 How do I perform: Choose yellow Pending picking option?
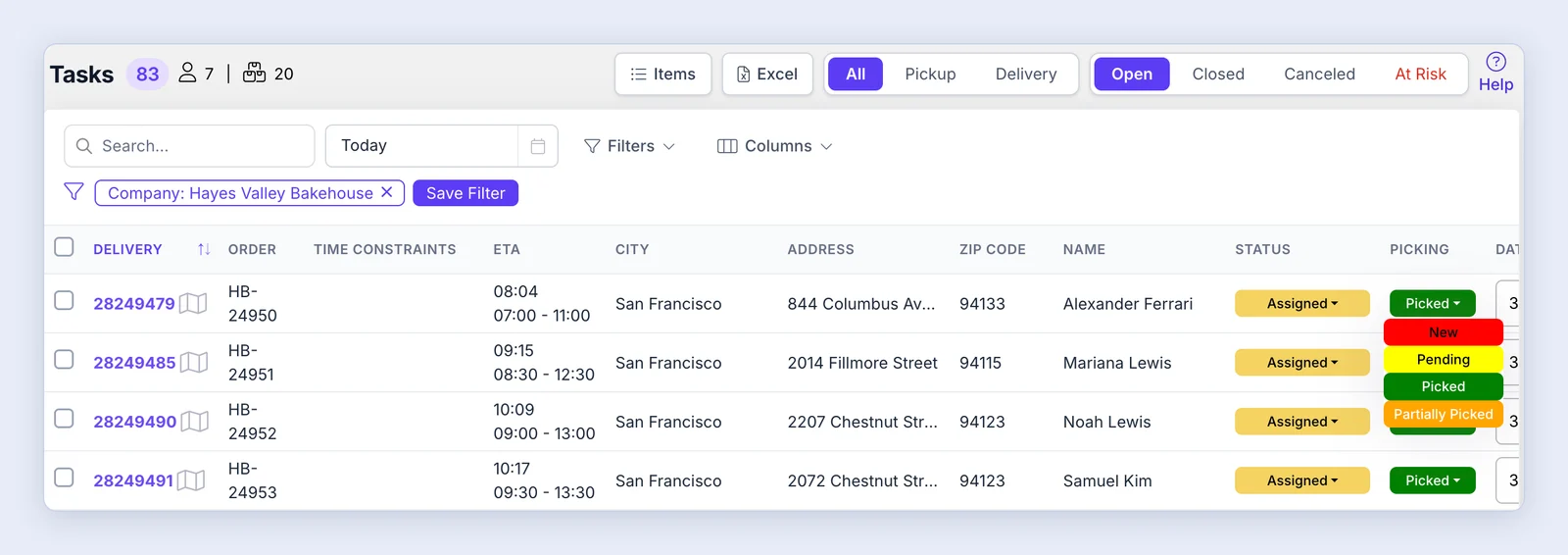[1443, 360]
